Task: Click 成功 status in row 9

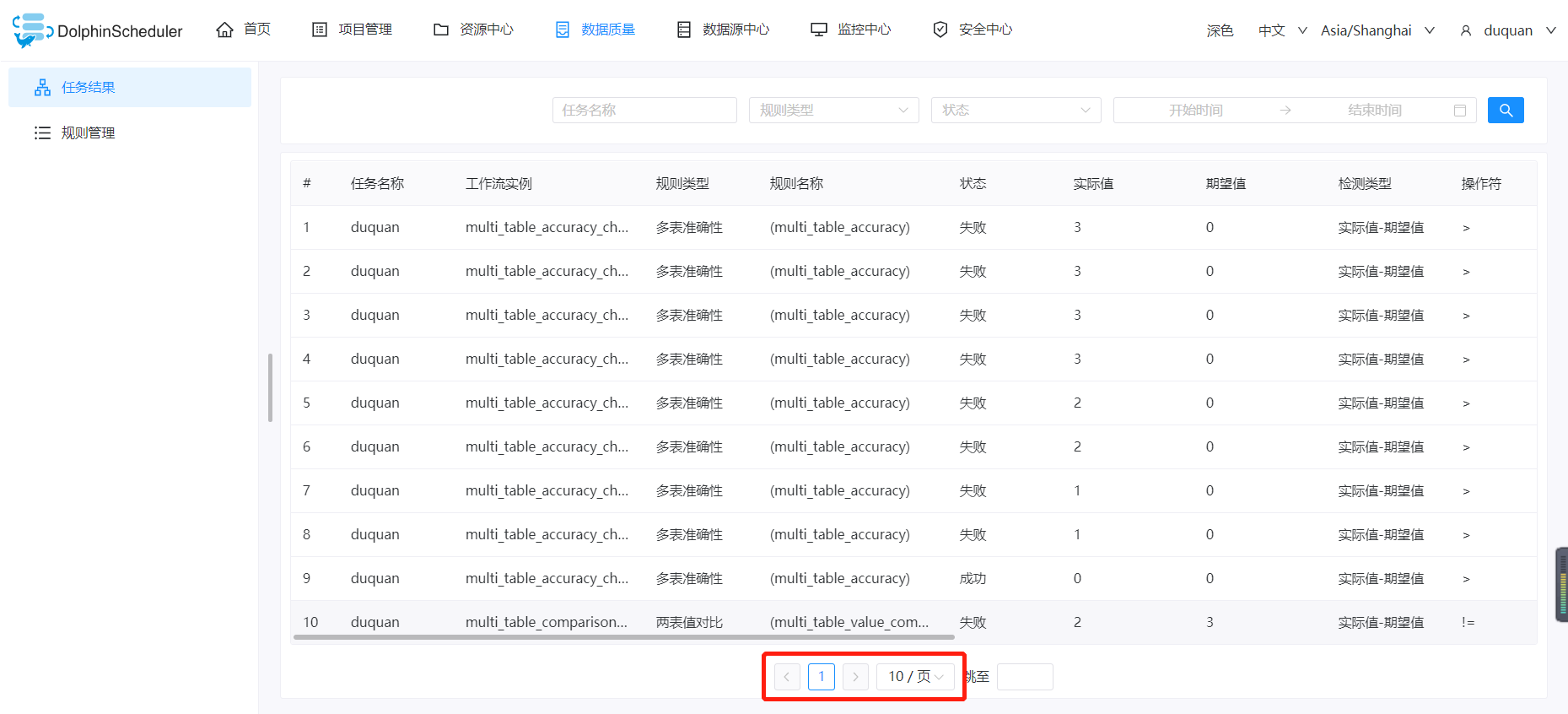Action: pyautogui.click(x=973, y=579)
